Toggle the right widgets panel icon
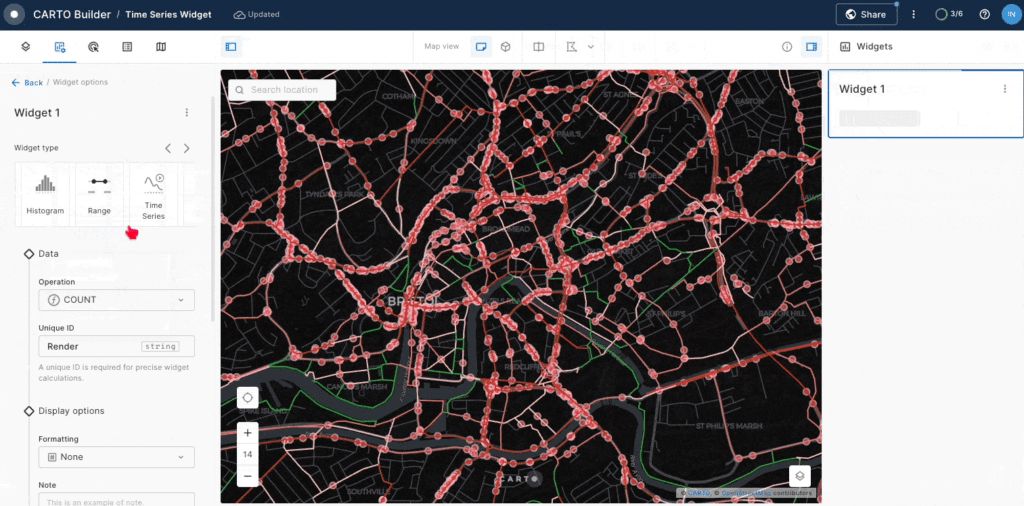 click(812, 47)
